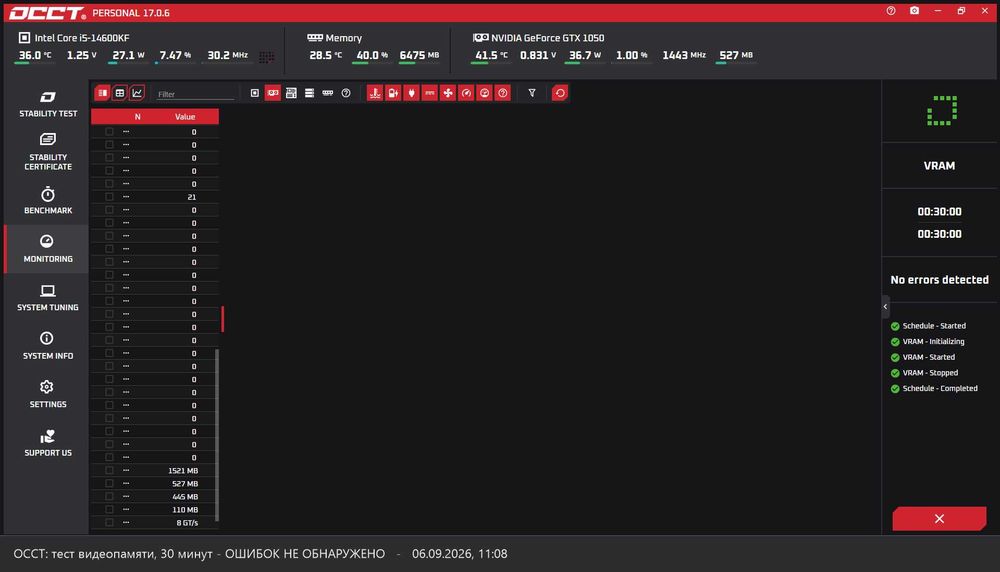Toggle the usage gauge sensor type filter

(466, 93)
